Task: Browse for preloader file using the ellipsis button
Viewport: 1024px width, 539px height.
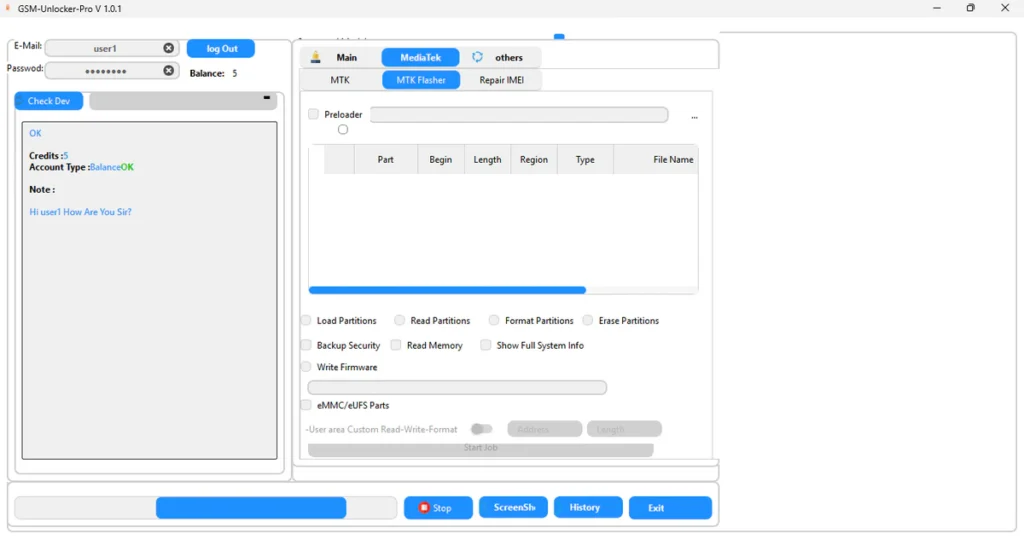Action: (x=694, y=117)
